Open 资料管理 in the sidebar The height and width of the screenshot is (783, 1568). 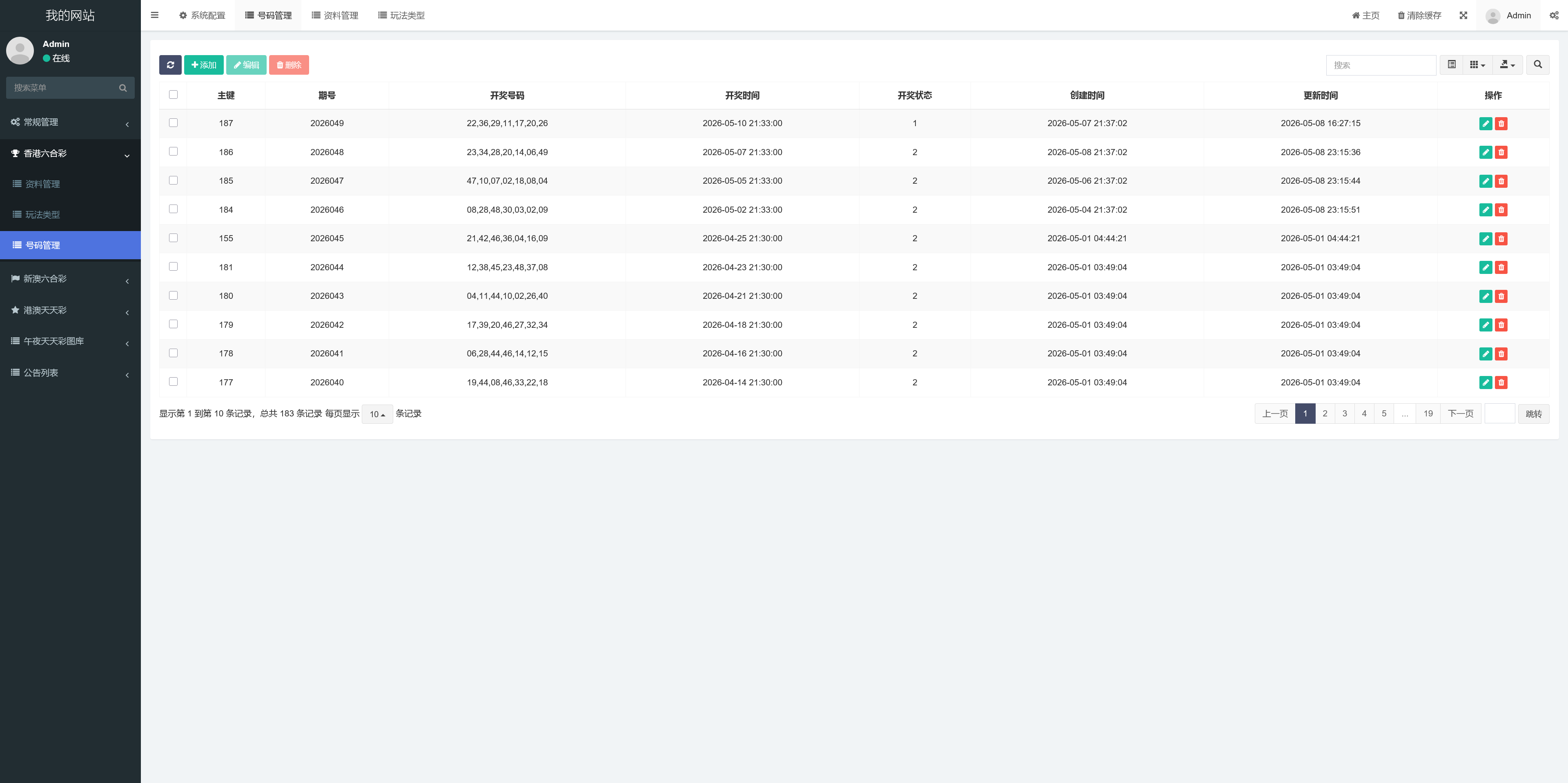(70, 184)
